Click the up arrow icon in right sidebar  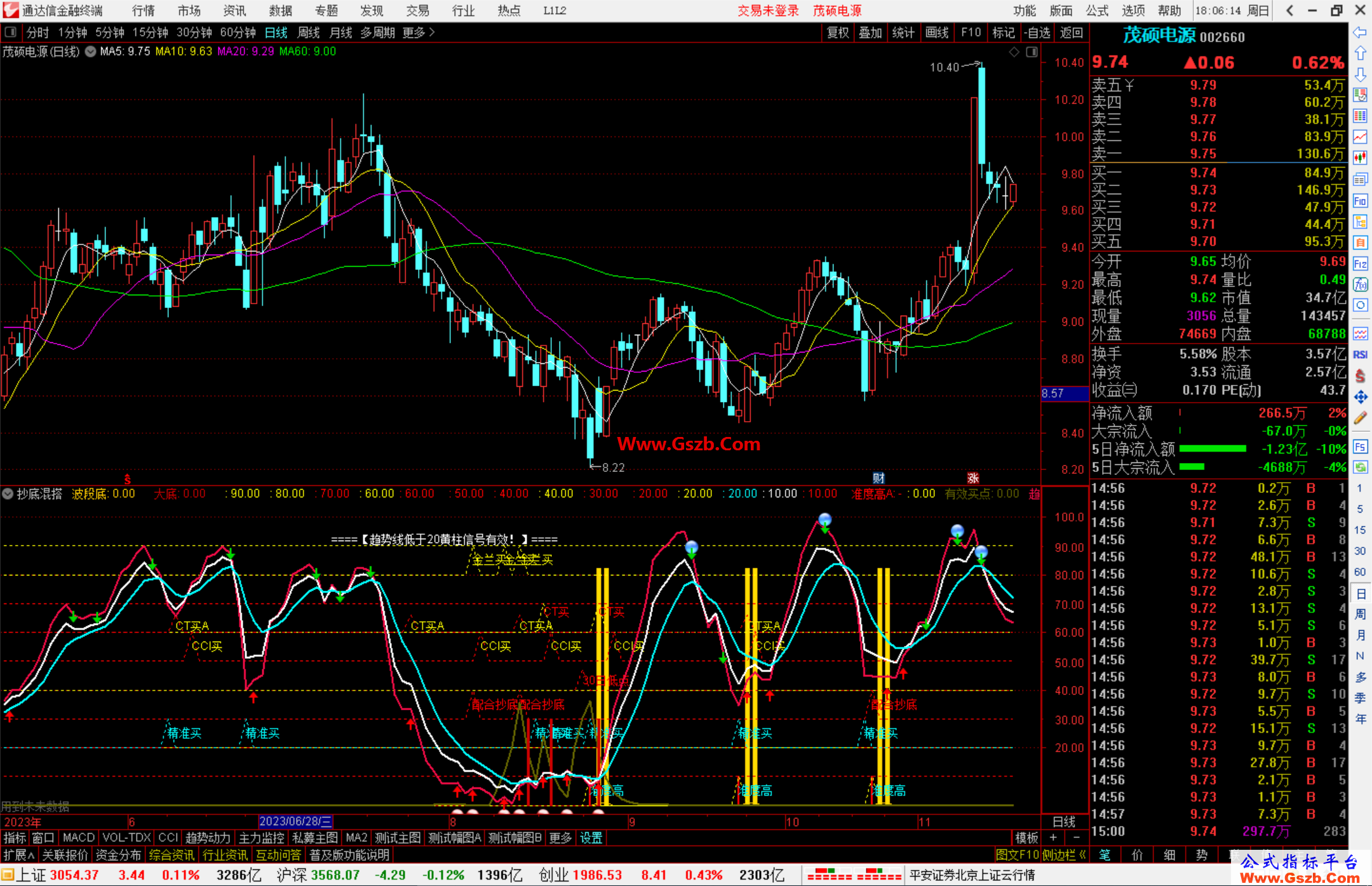pos(1360,53)
